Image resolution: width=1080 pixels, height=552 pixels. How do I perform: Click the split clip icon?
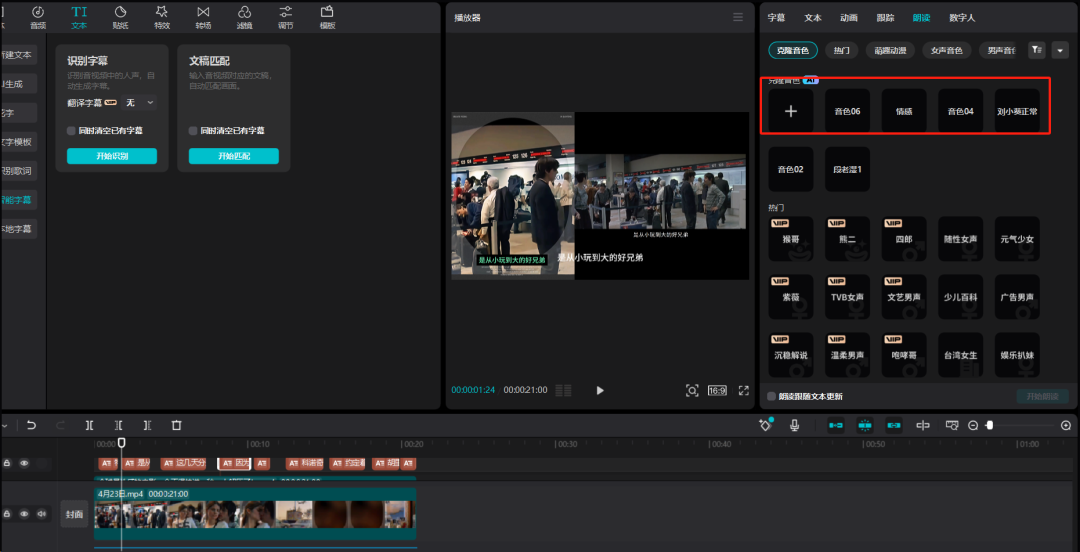90,425
